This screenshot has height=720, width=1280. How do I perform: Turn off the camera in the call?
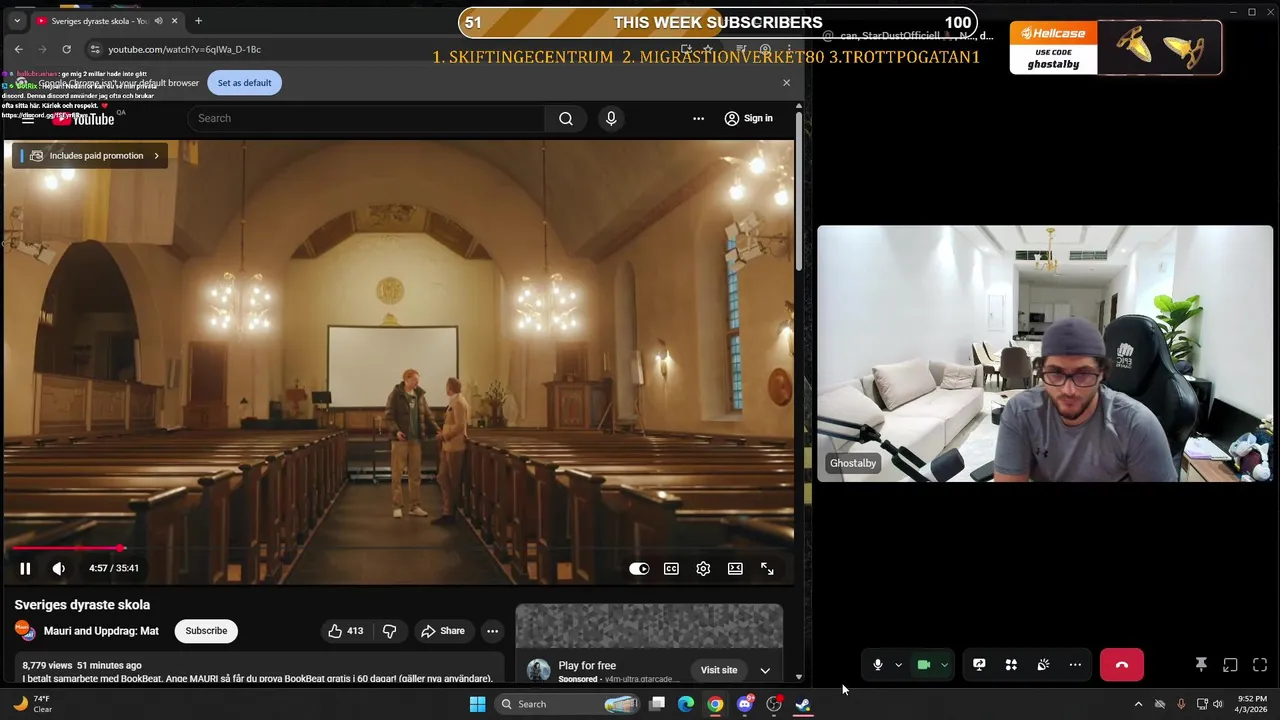(x=924, y=665)
